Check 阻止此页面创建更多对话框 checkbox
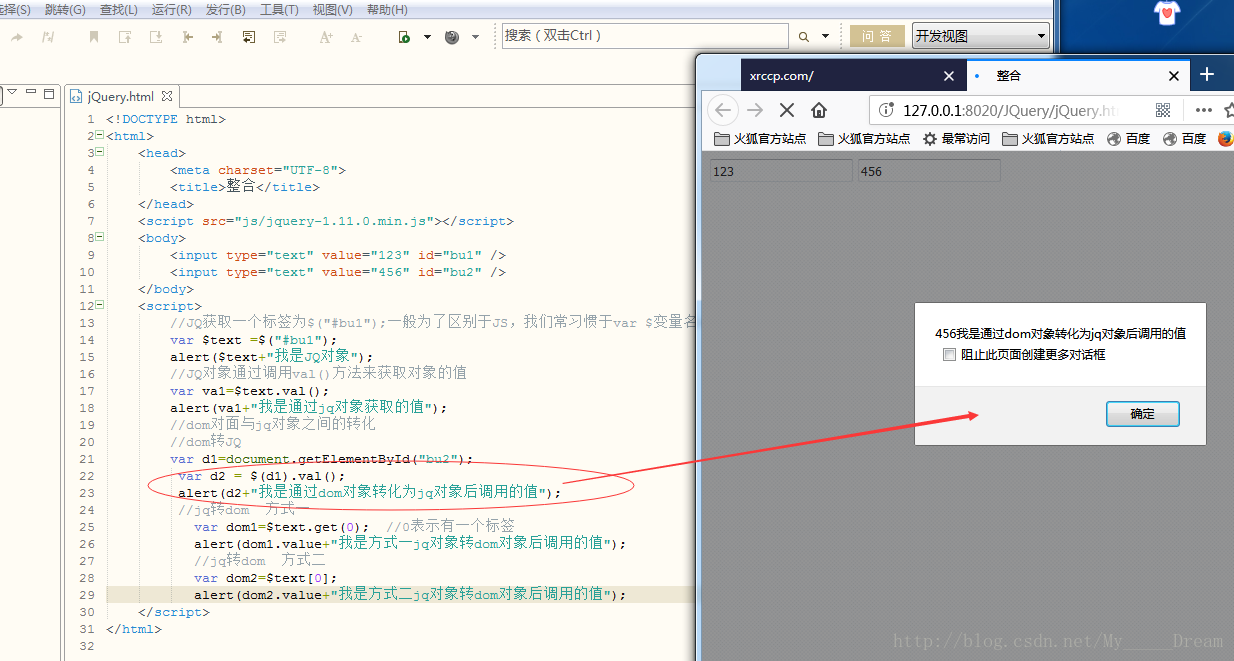The width and height of the screenshot is (1234, 661). pyautogui.click(x=949, y=354)
